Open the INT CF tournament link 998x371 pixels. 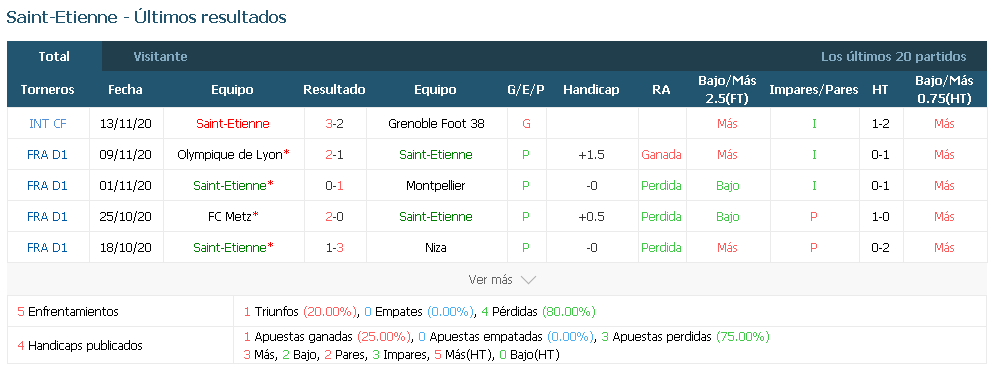pos(48,123)
